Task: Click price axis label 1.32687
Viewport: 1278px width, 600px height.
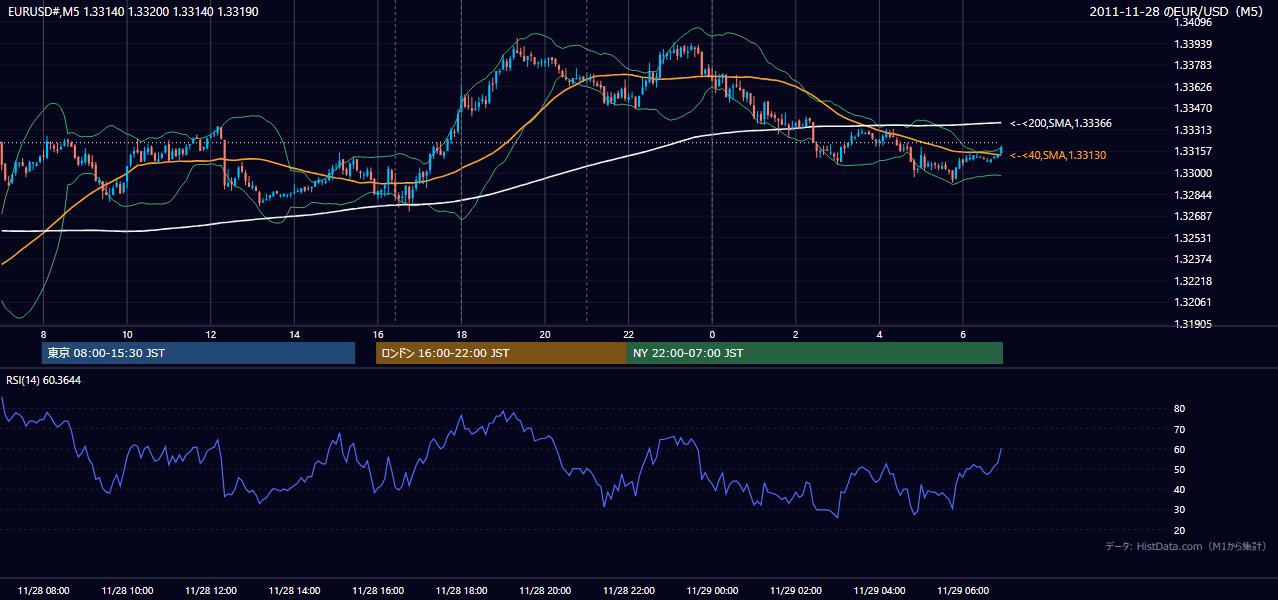Action: pyautogui.click(x=1193, y=216)
